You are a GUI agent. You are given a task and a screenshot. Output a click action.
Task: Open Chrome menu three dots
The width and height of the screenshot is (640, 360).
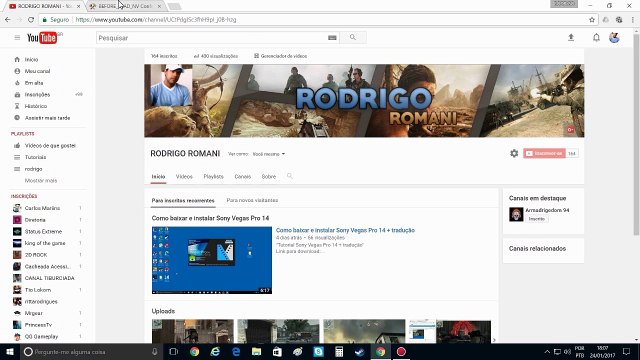633,20
